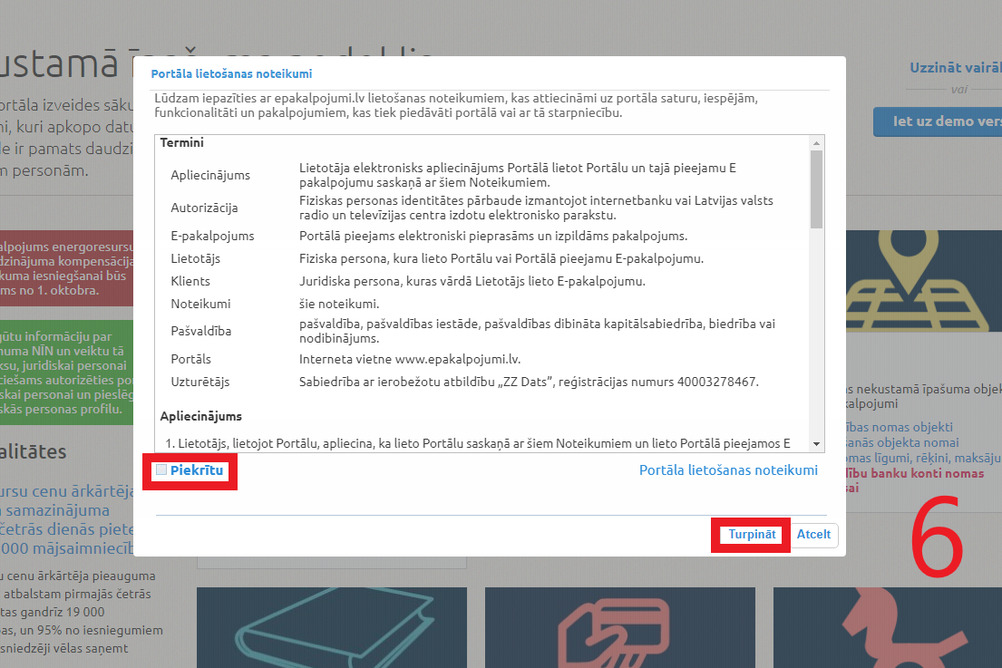Open the Portāla lietošanas noteikumi link below the terms box
The image size is (1002, 668).
pos(728,470)
